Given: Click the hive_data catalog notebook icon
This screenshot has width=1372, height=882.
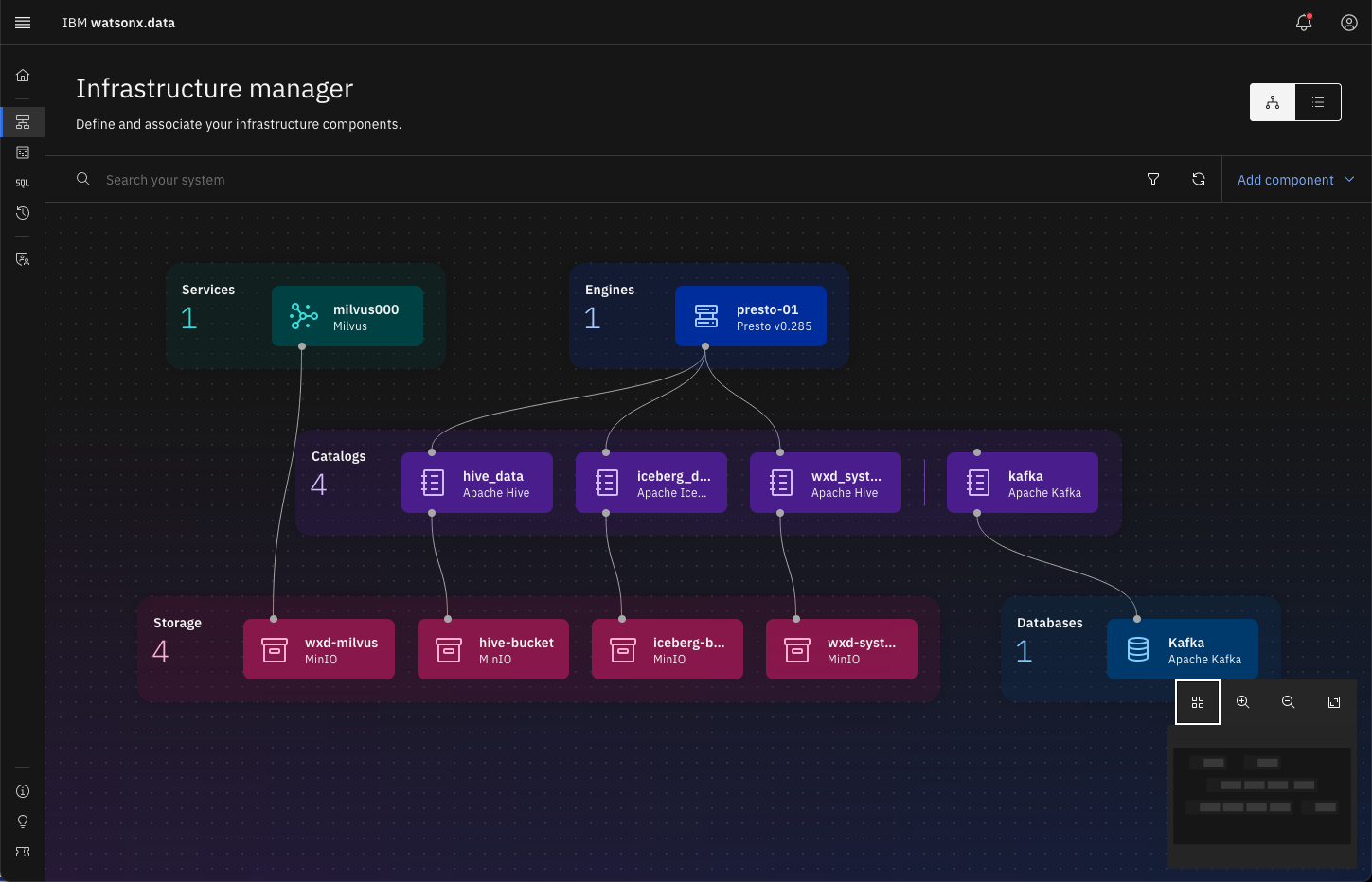Looking at the screenshot, I should 433,483.
